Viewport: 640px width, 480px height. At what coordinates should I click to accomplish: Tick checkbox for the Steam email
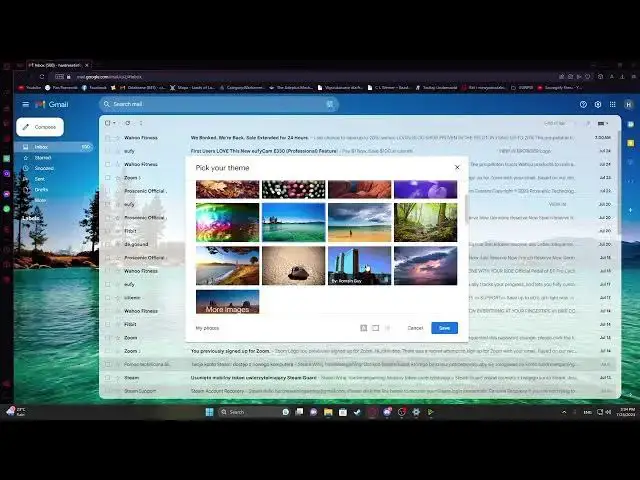point(108,378)
